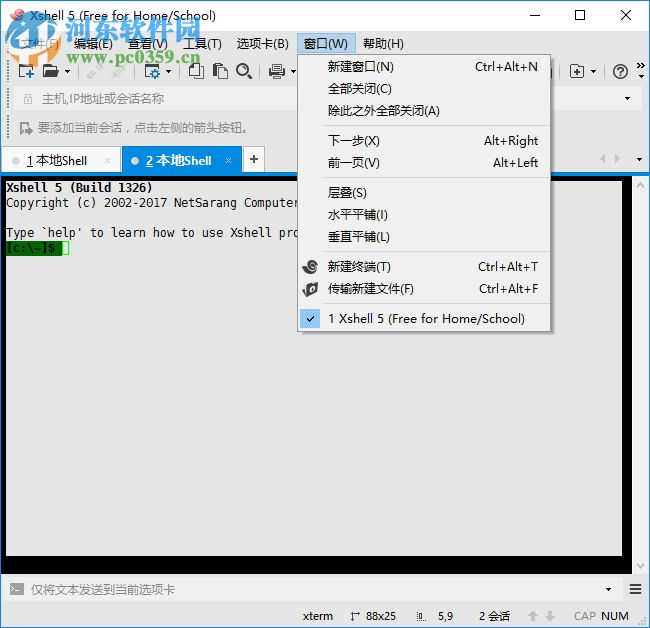Open the 选项卡(B) menu
The height and width of the screenshot is (628, 650).
pyautogui.click(x=262, y=44)
